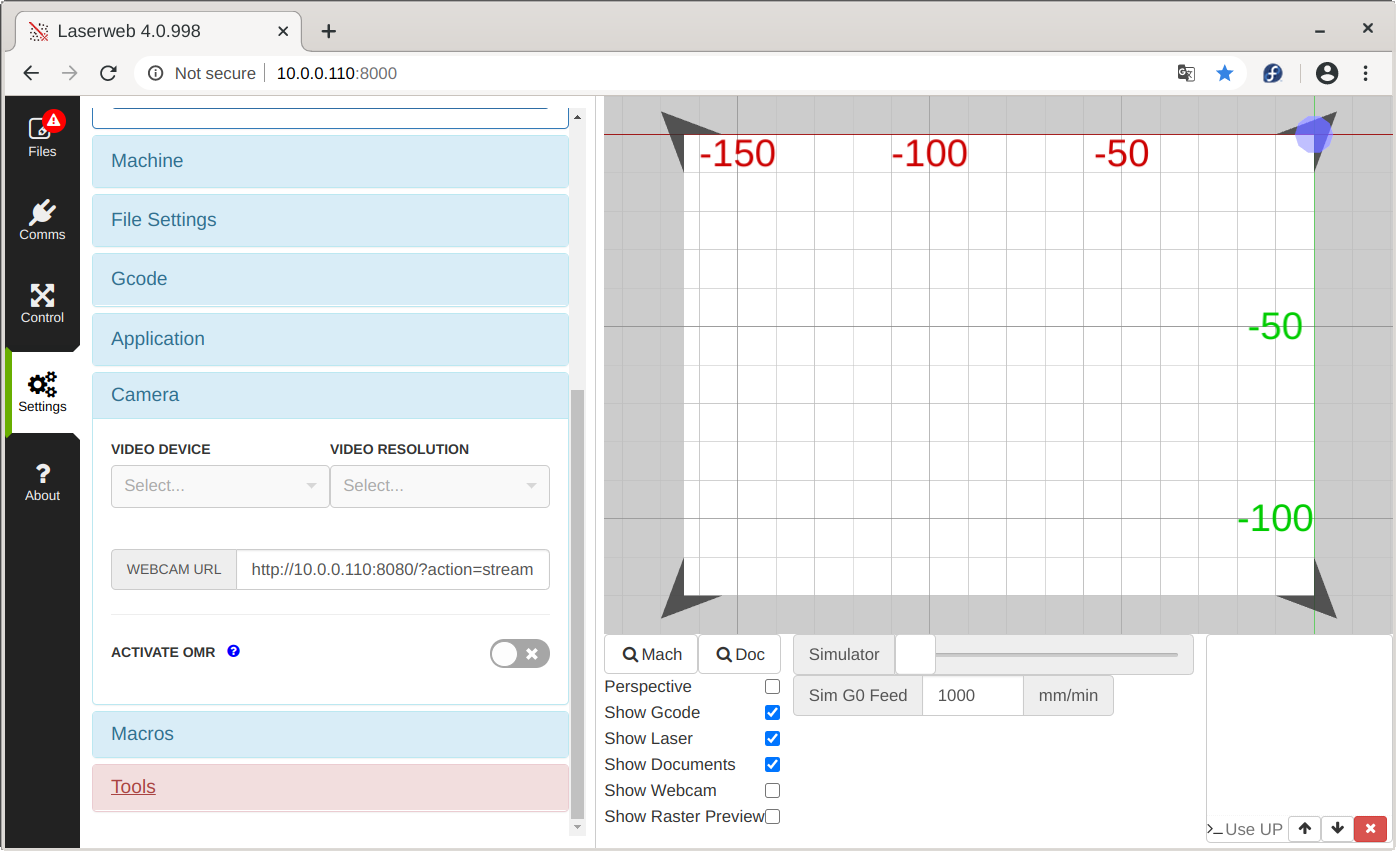The height and width of the screenshot is (851, 1396).
Task: Click the bookmark star icon
Action: tap(1224, 73)
